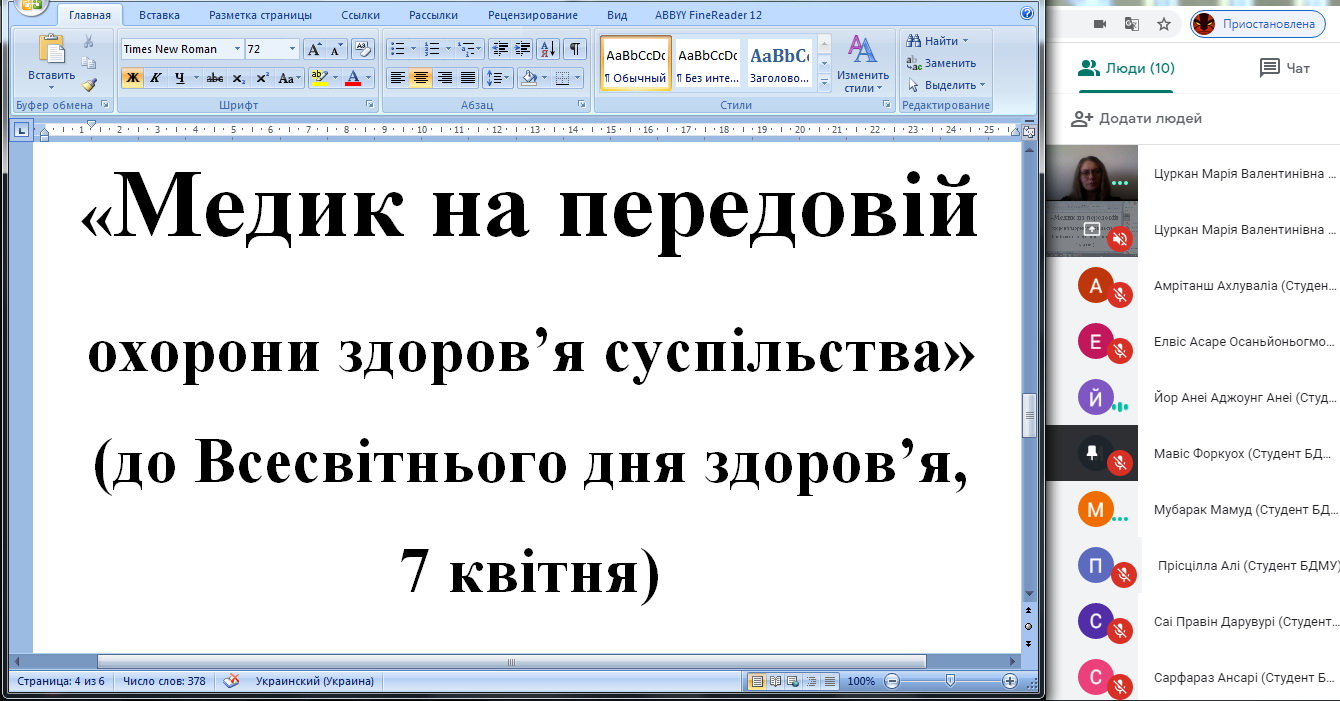Toggle Bold (Ж) formatting off
The width and height of the screenshot is (1340, 701).
tap(132, 78)
